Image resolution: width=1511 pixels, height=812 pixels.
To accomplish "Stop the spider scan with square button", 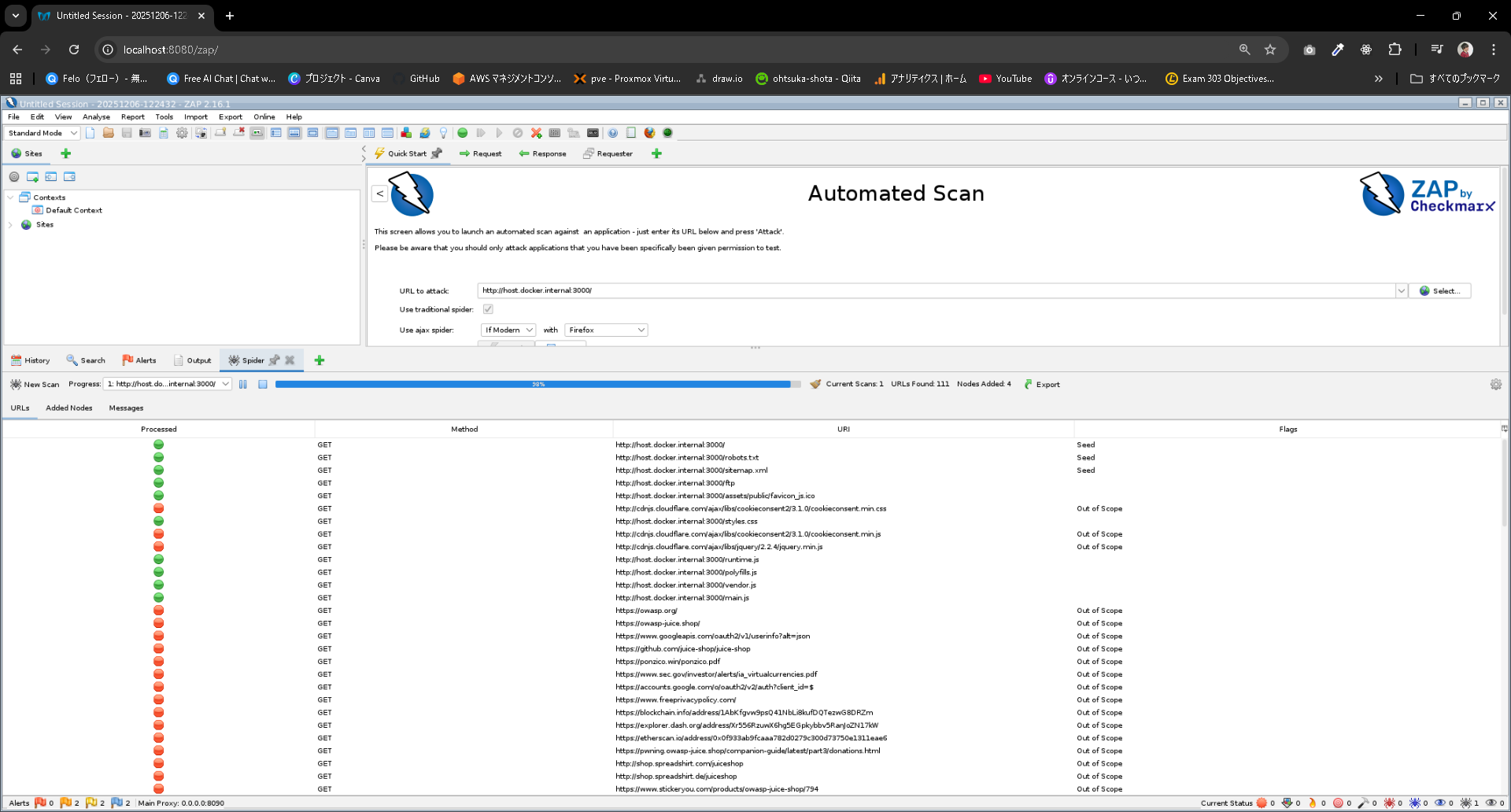I will click(263, 385).
